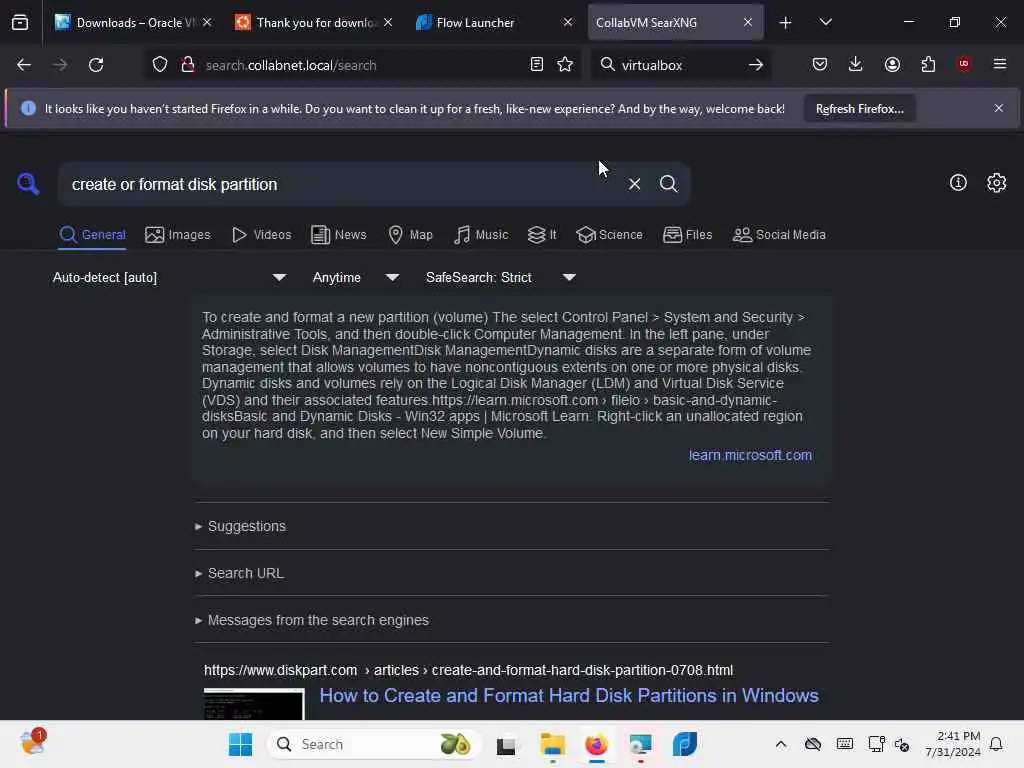Run search with magnifier button
This screenshot has height=768, width=1024.
click(668, 184)
